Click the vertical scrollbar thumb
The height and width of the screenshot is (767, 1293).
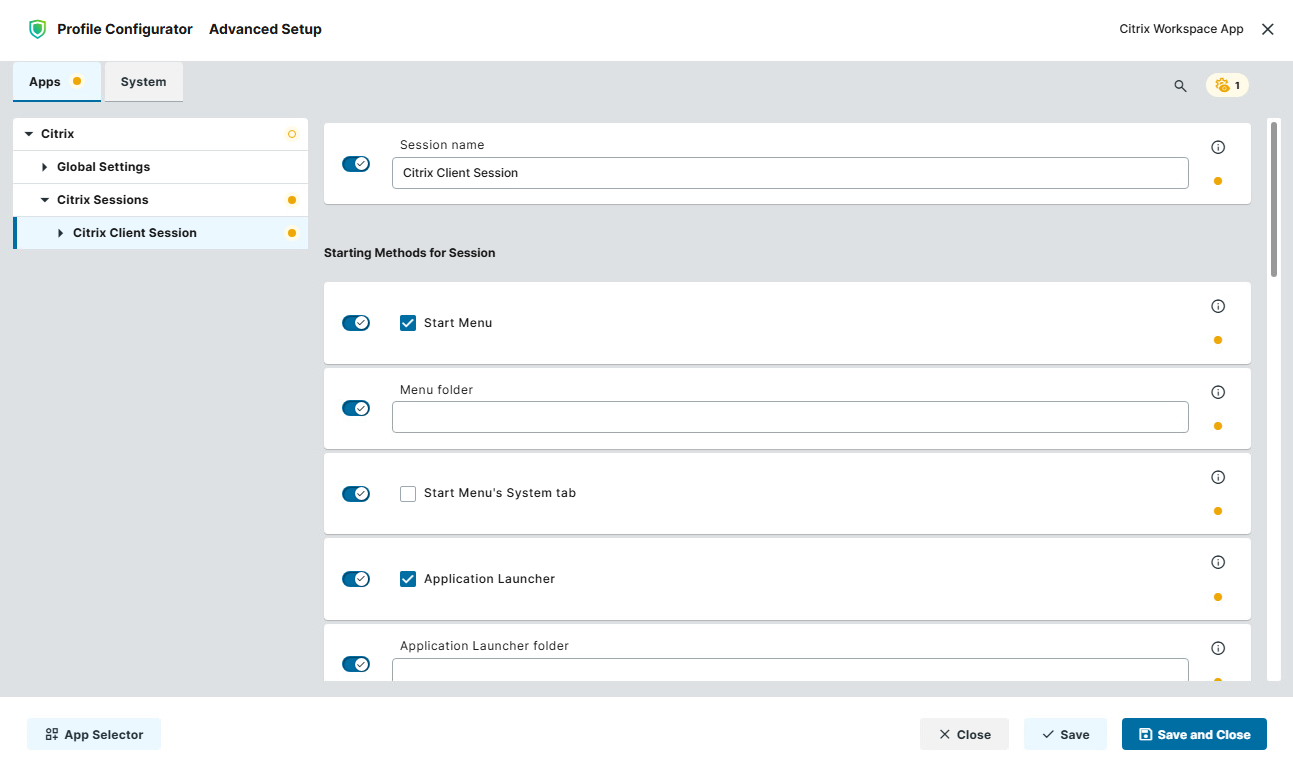pos(1274,198)
